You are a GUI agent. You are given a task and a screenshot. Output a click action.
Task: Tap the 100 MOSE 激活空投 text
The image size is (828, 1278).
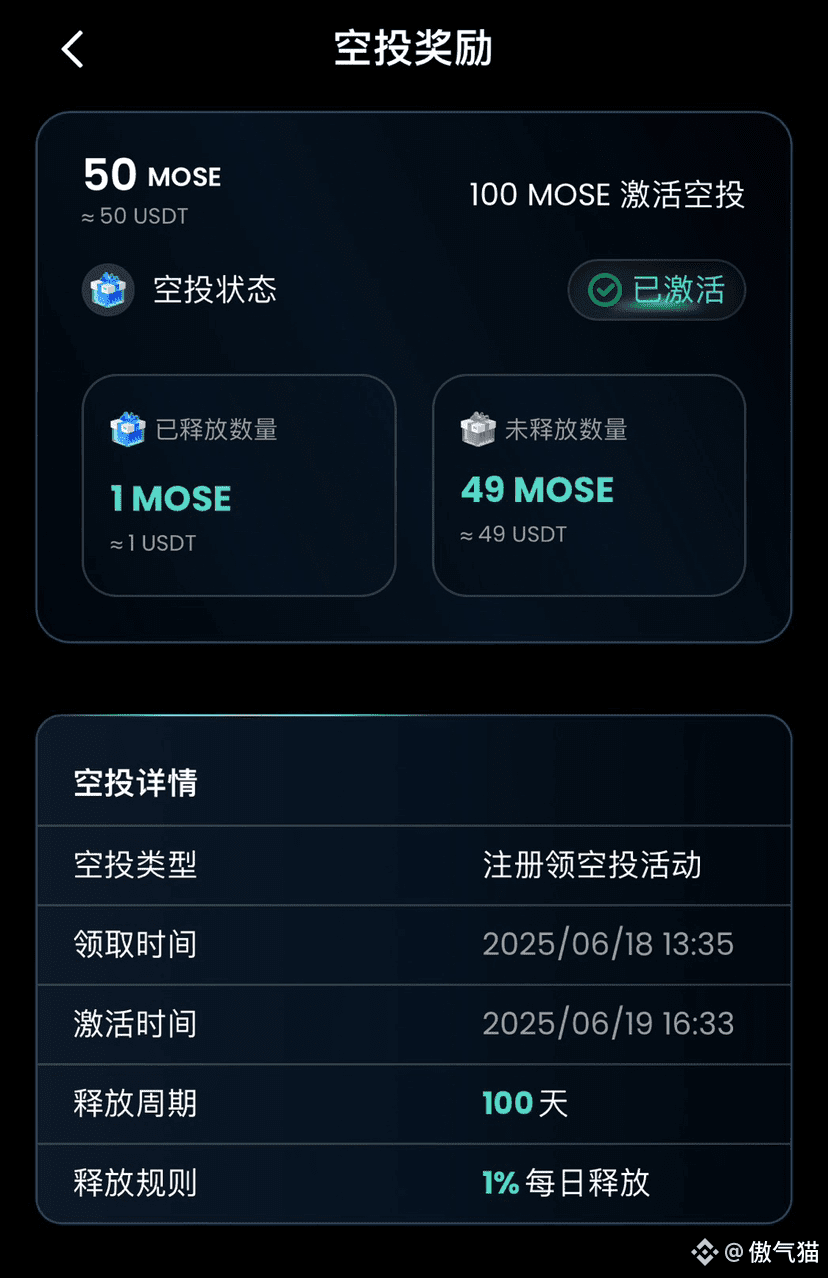[607, 194]
